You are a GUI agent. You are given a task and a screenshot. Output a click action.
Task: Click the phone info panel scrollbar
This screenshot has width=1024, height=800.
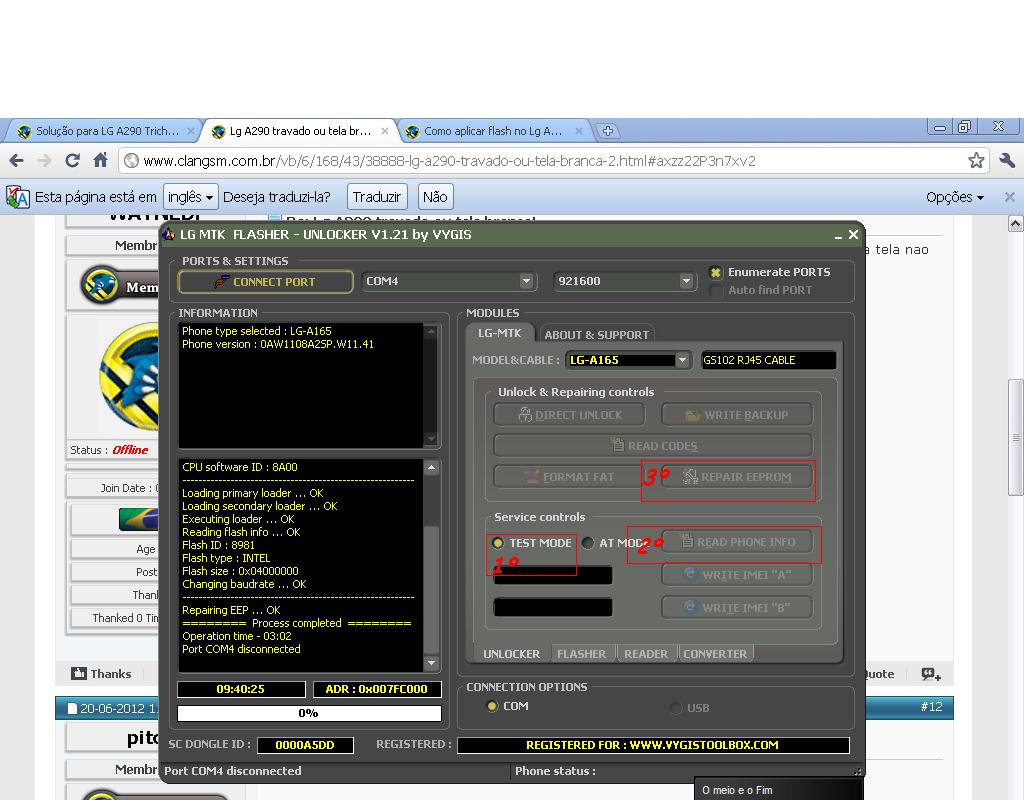430,385
